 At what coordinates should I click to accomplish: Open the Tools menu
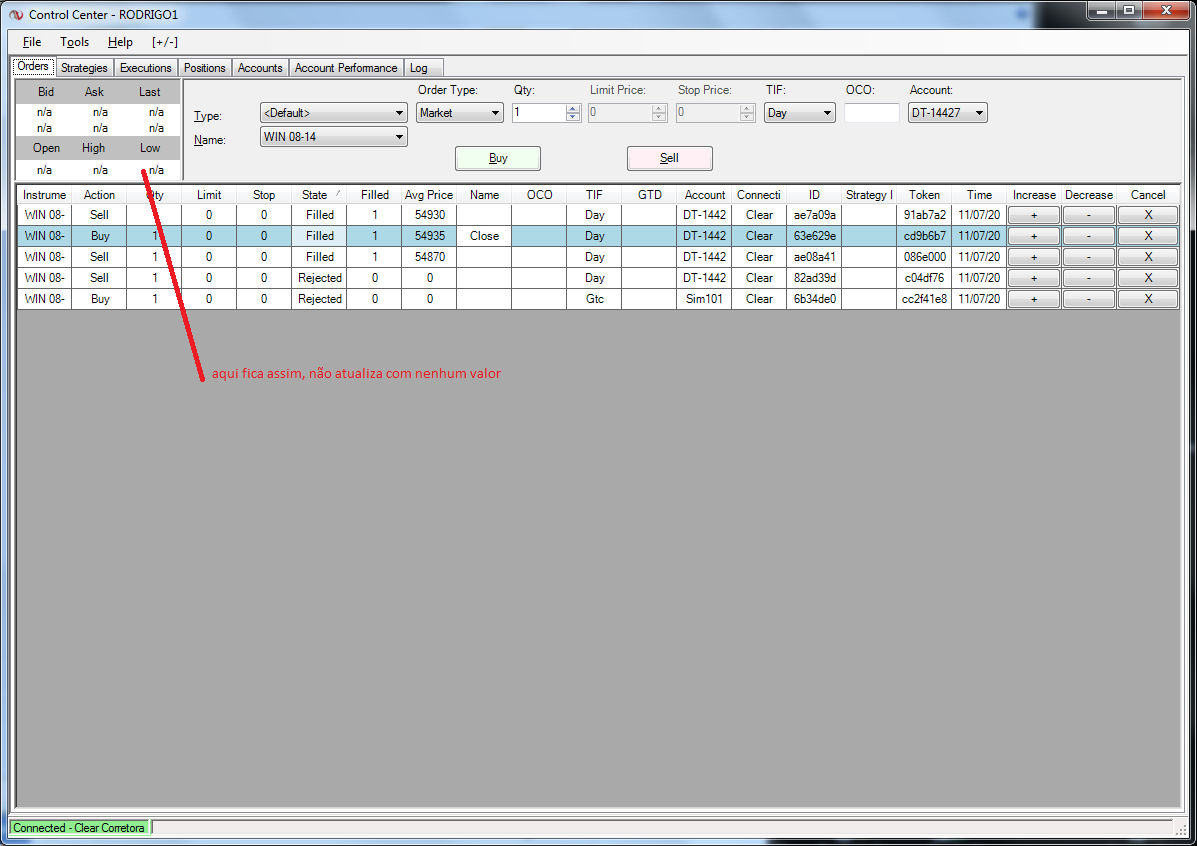(x=74, y=42)
